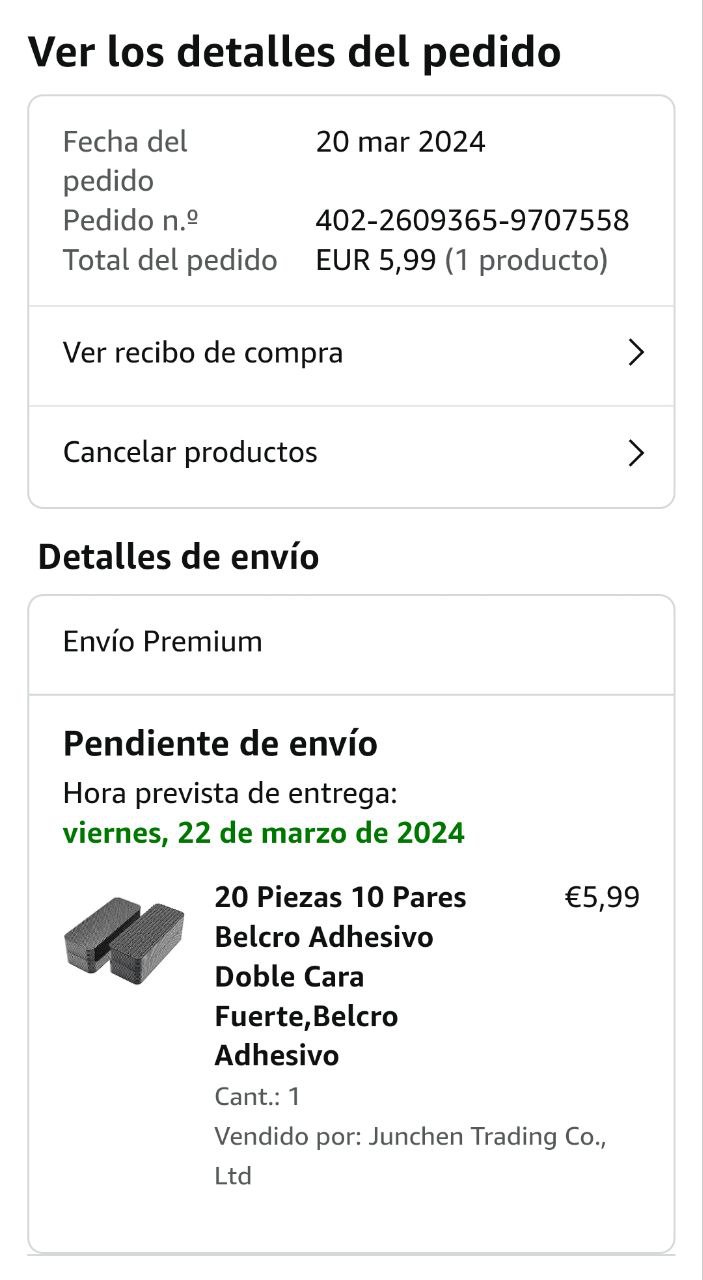
Task: Tap the Envío Premium shipping label
Action: (162, 642)
